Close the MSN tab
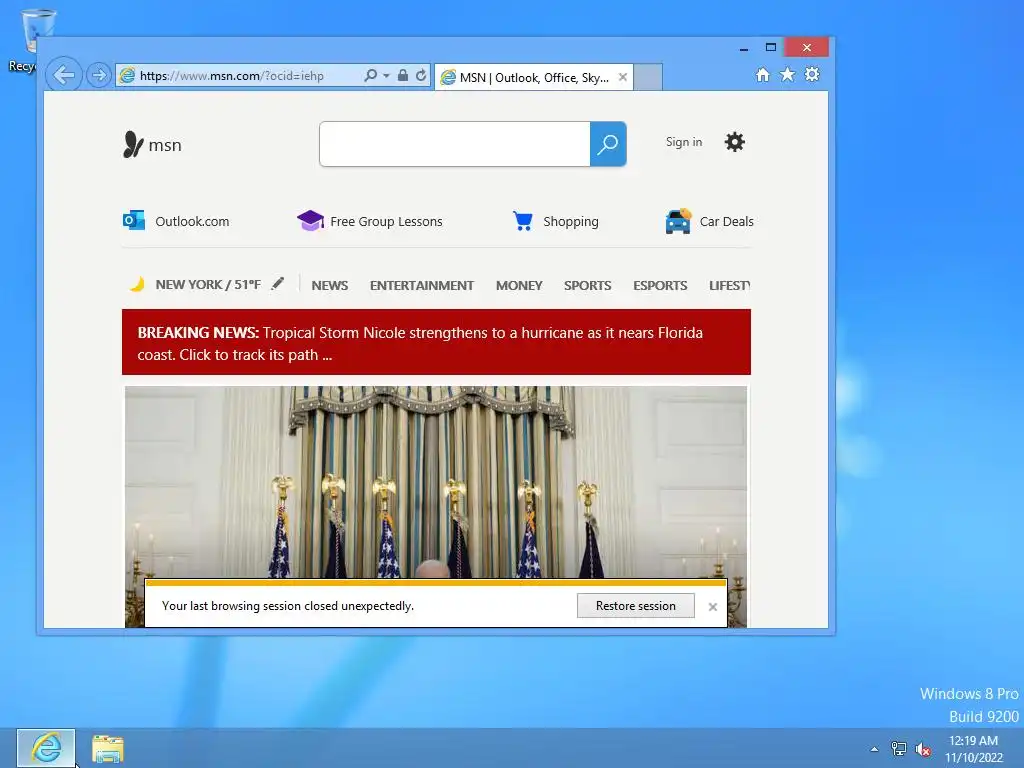The height and width of the screenshot is (768, 1024). click(x=623, y=77)
